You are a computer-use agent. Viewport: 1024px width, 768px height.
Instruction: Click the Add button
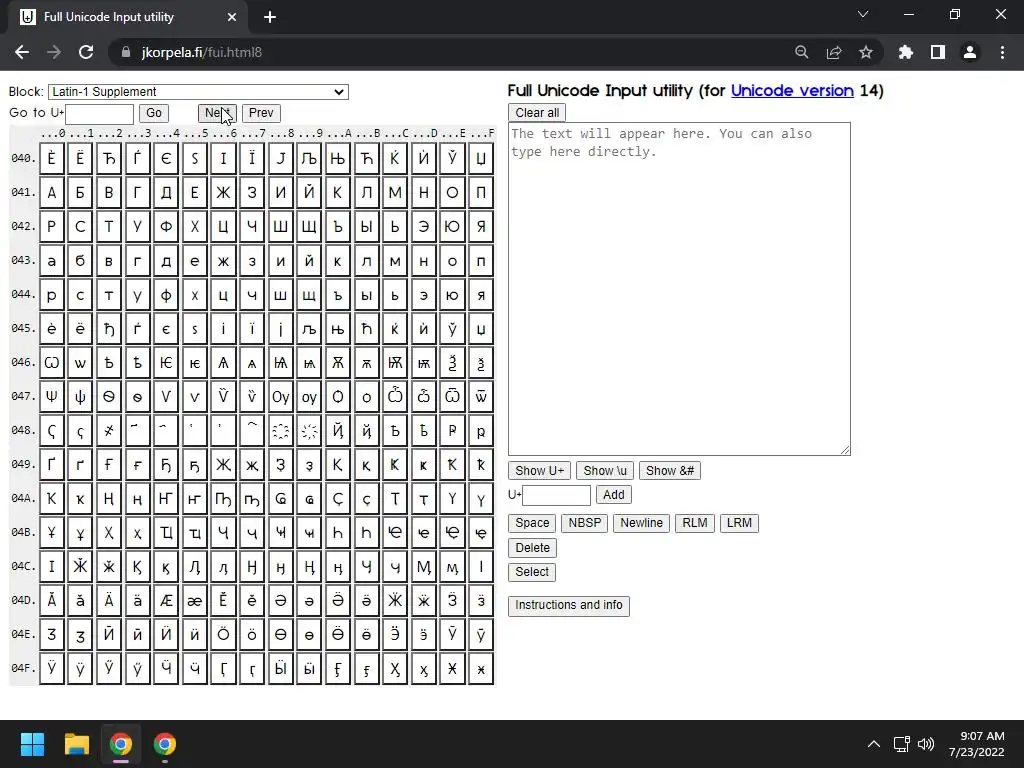point(613,495)
